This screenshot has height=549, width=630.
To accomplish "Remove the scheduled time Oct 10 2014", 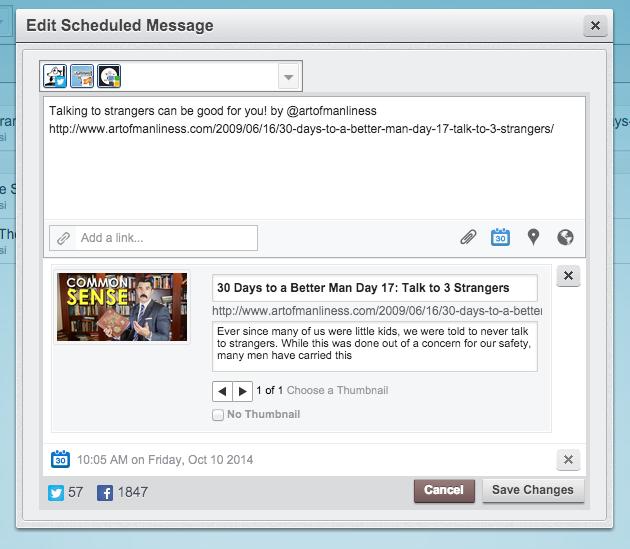I will (x=568, y=460).
